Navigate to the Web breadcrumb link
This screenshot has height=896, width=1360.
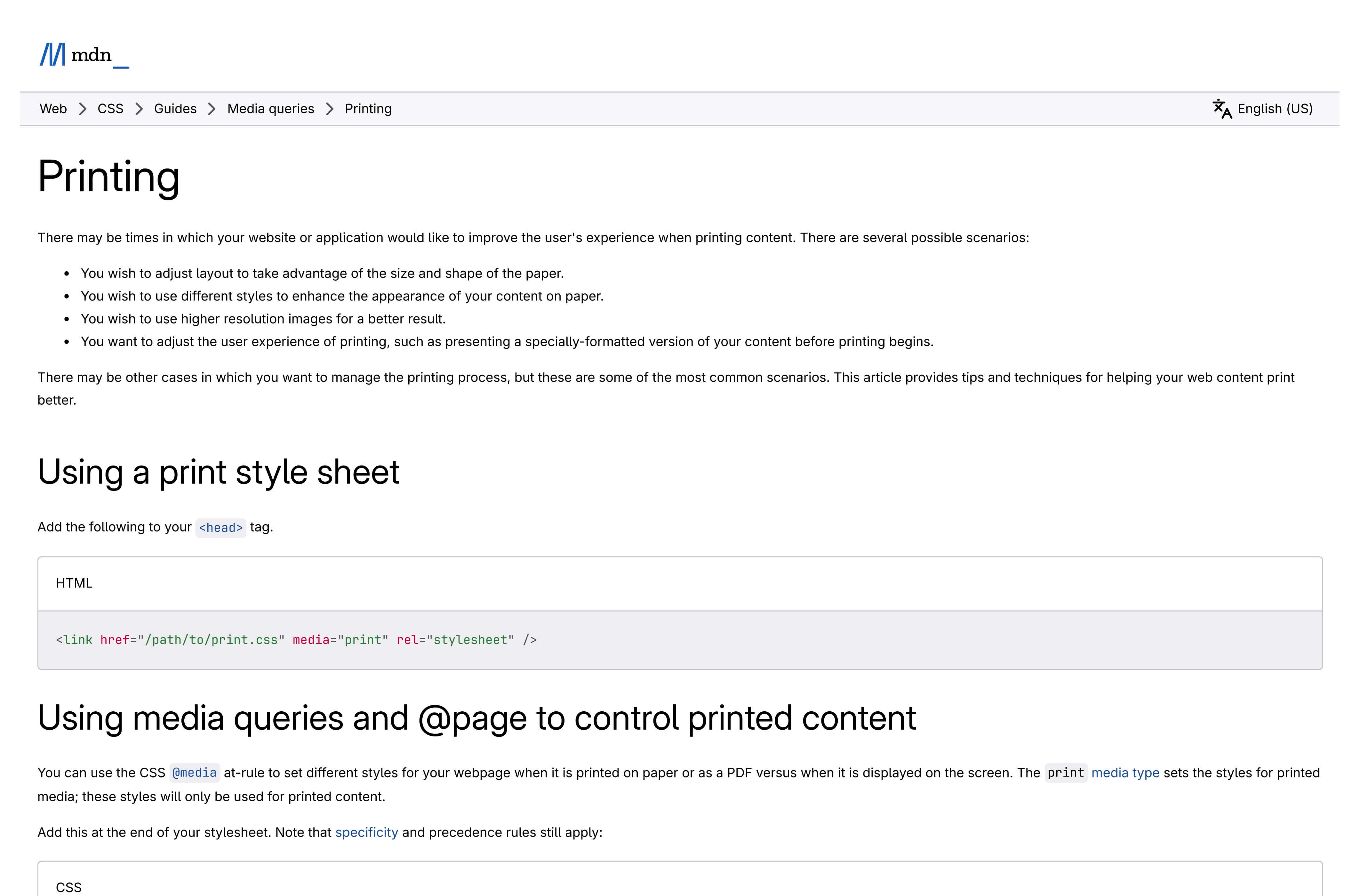point(52,108)
